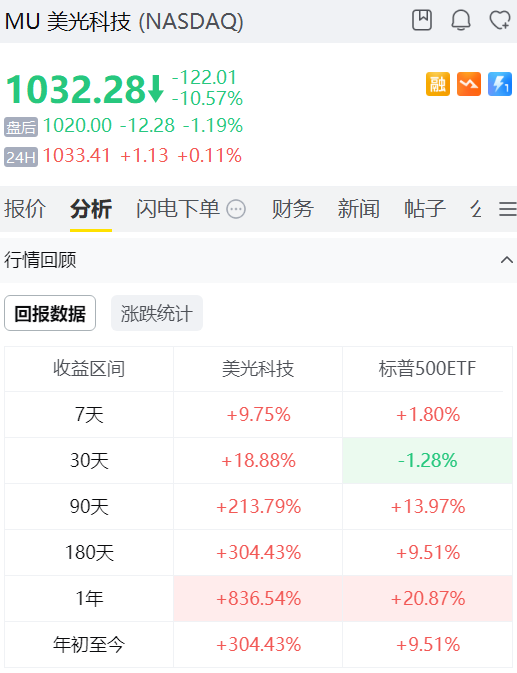517x673 pixels.
Task: Open the hamburger menu for more tabs
Action: point(508,209)
